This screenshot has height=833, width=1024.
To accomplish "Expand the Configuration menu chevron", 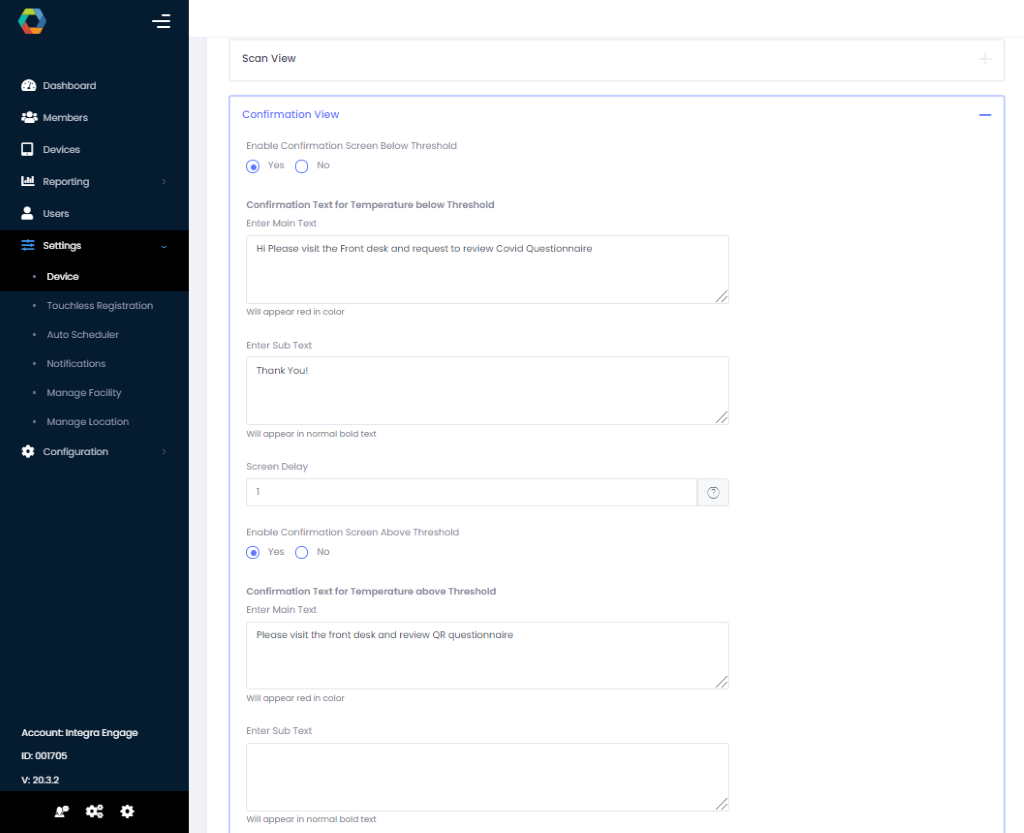I will click(163, 451).
